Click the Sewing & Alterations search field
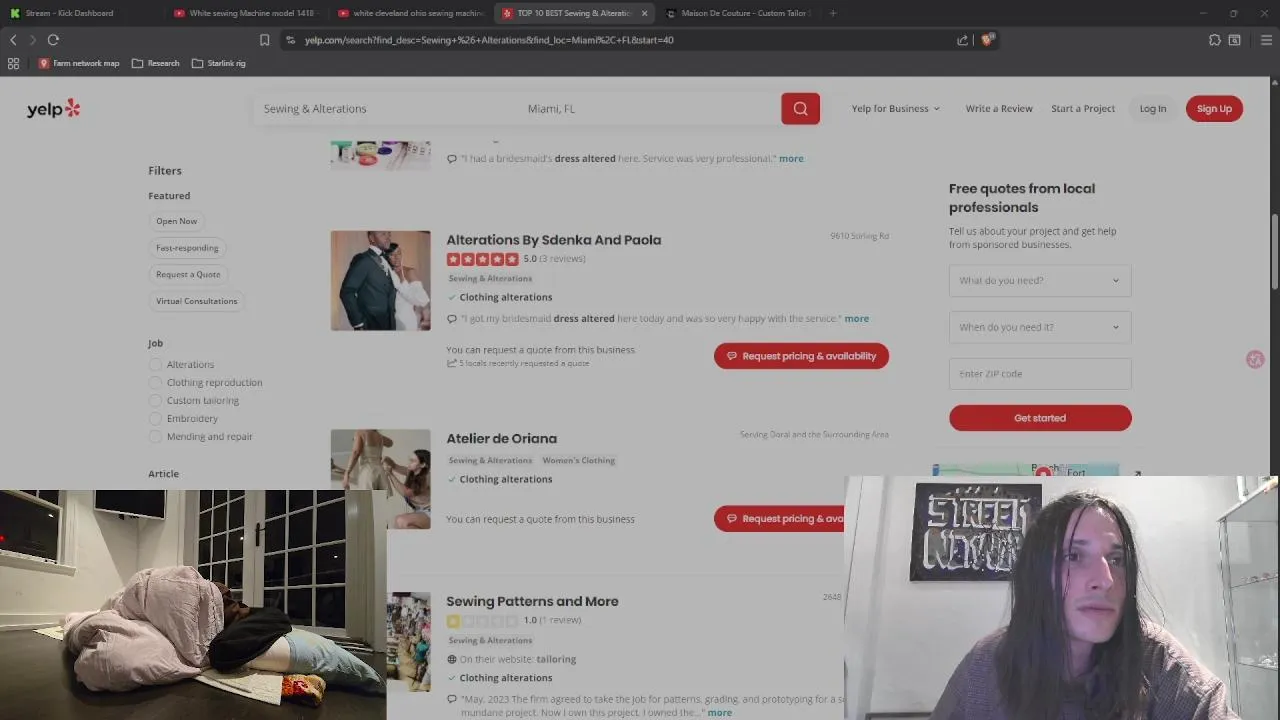The height and width of the screenshot is (720, 1280). 385,108
